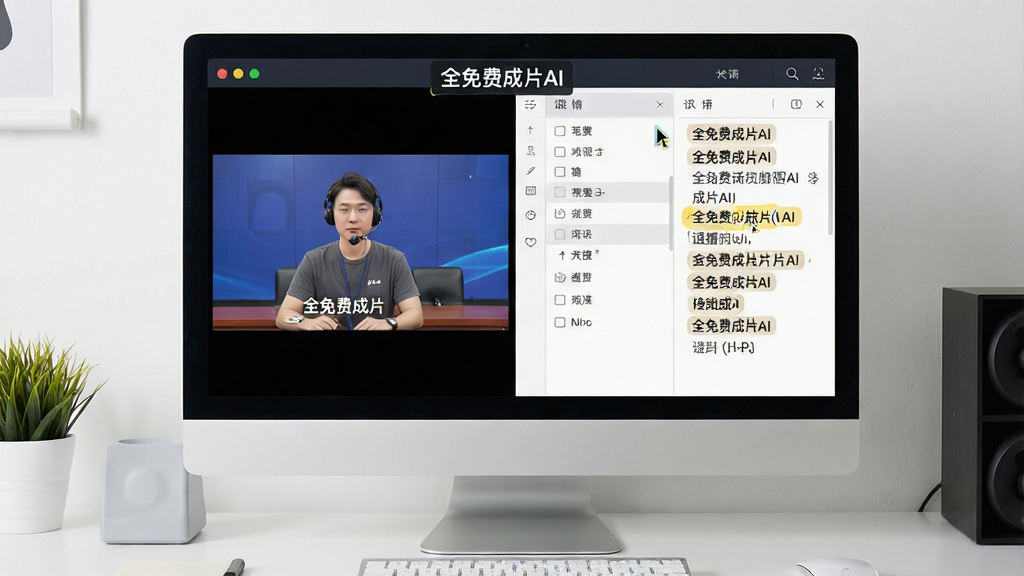This screenshot has height=576, width=1024.
Task: Select the 全免费成片片片AI entry
Action: 745,260
